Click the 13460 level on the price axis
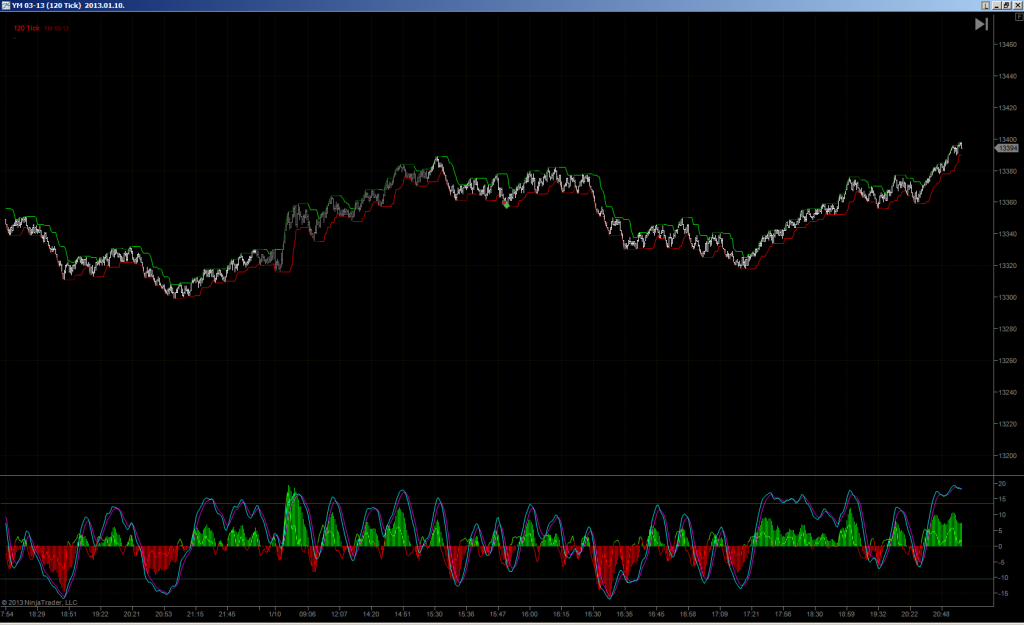Image resolution: width=1024 pixels, height=625 pixels. (1008, 44)
